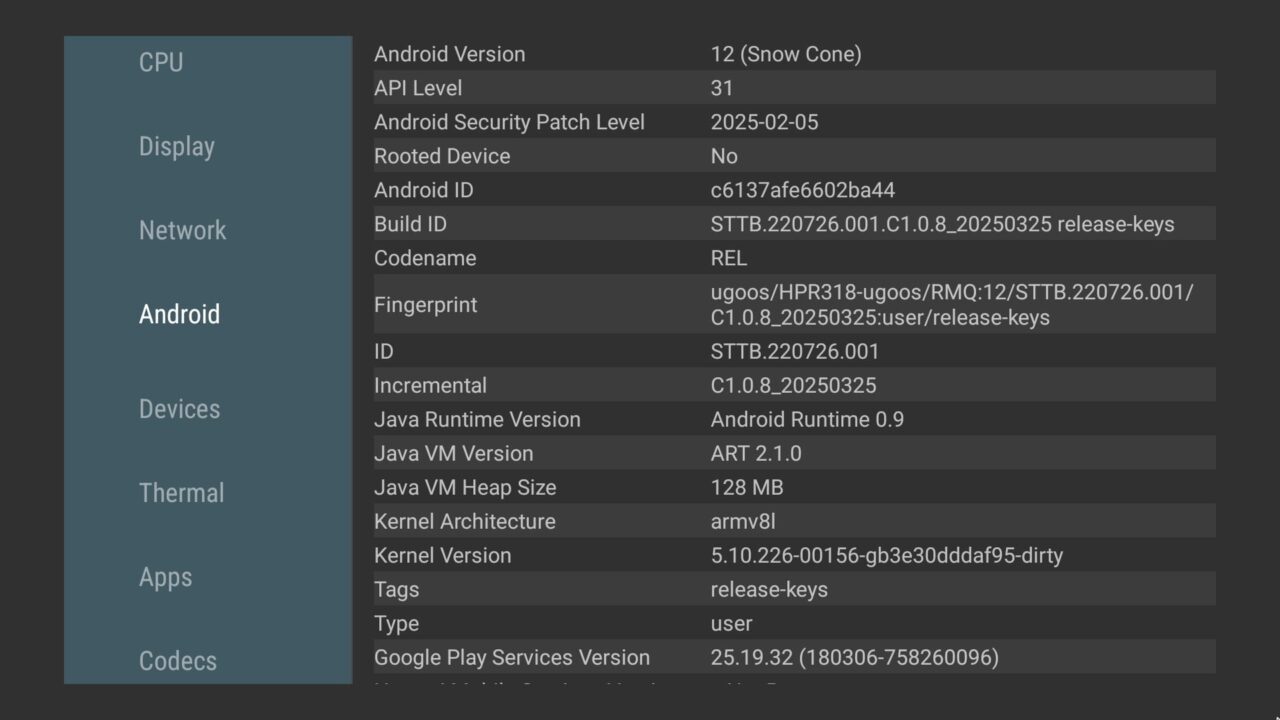Select the Java VM Heap Size row
Image resolution: width=1280 pixels, height=720 pixels.
793,487
